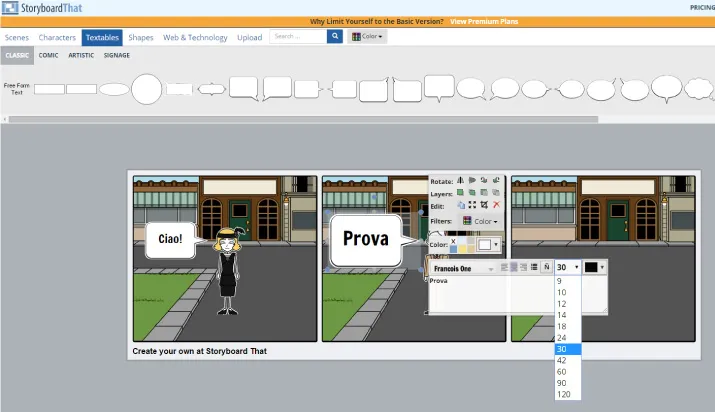Click the search magnifier button
The image size is (715, 412).
[334, 37]
